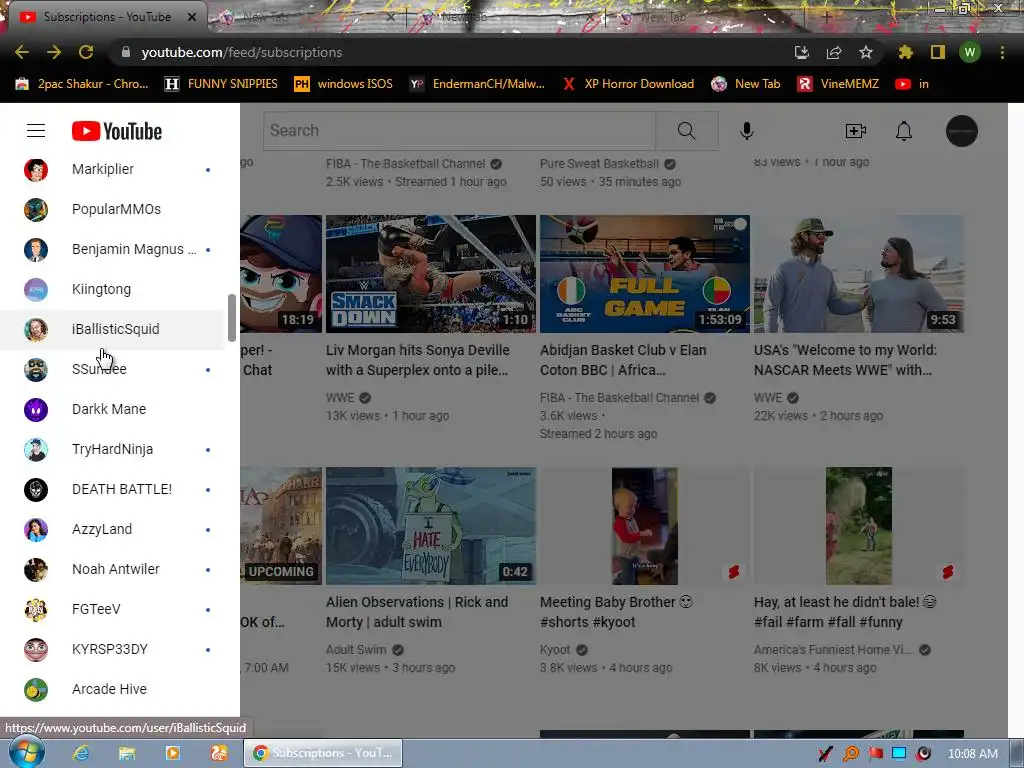The width and height of the screenshot is (1024, 768).
Task: Click the address bar URL
Action: [x=242, y=52]
